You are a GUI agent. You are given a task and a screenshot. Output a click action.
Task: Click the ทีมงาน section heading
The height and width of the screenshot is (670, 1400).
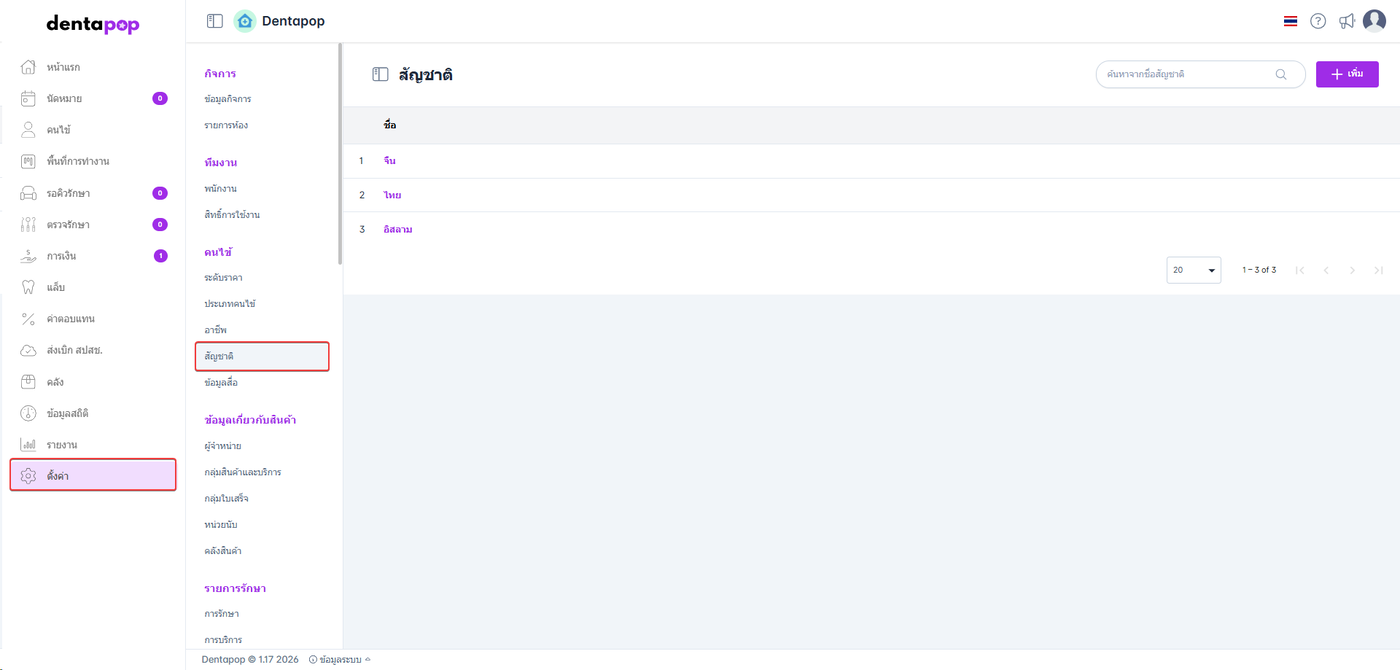tap(220, 162)
